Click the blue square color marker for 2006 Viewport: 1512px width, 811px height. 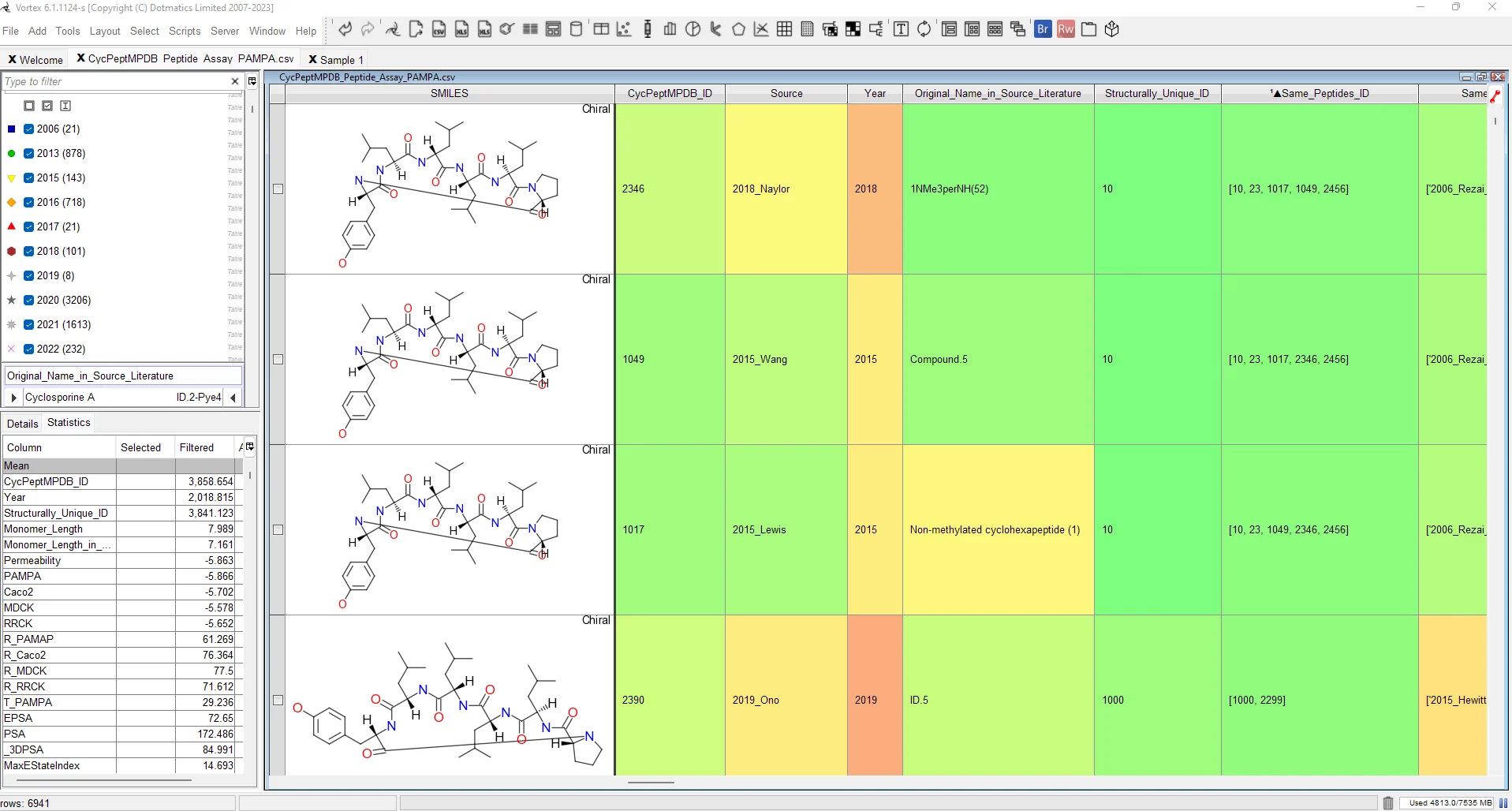11,129
